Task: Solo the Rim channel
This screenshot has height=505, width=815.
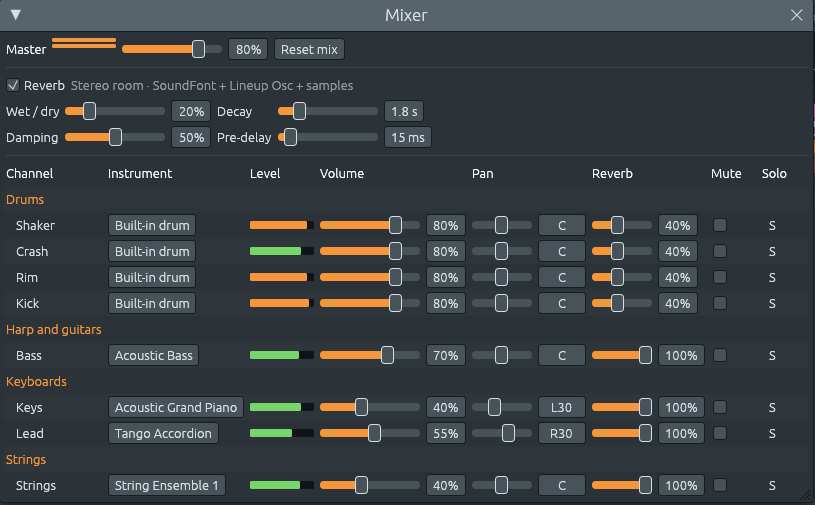Action: [772, 277]
